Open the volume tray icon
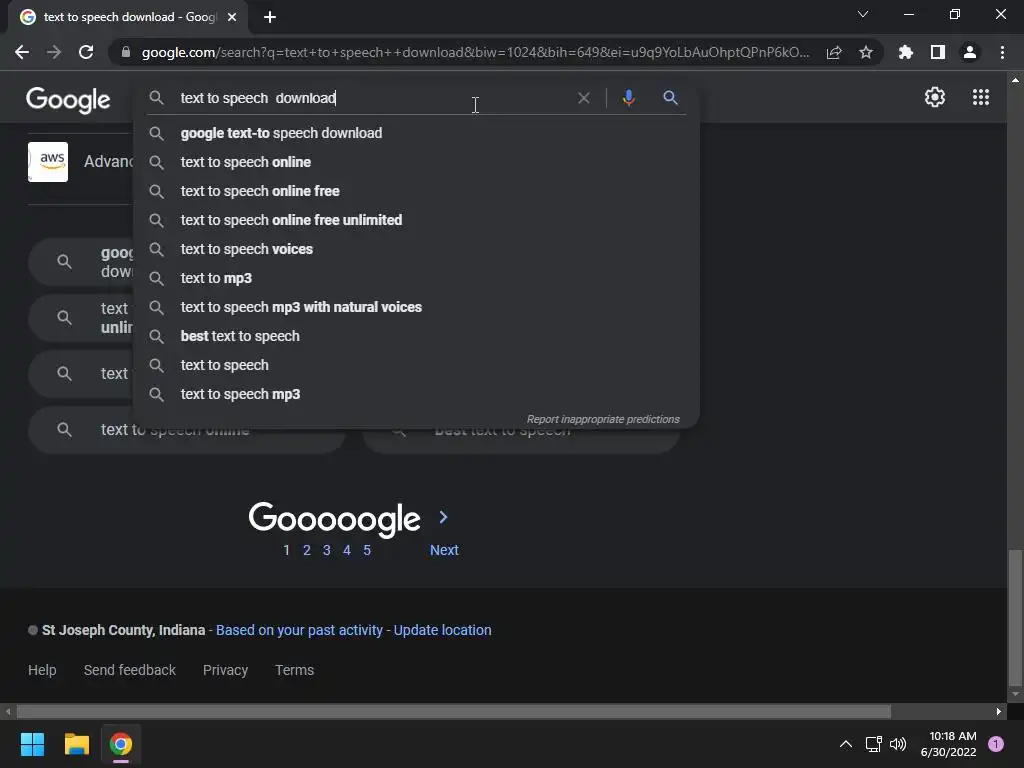The width and height of the screenshot is (1024, 768). click(898, 744)
